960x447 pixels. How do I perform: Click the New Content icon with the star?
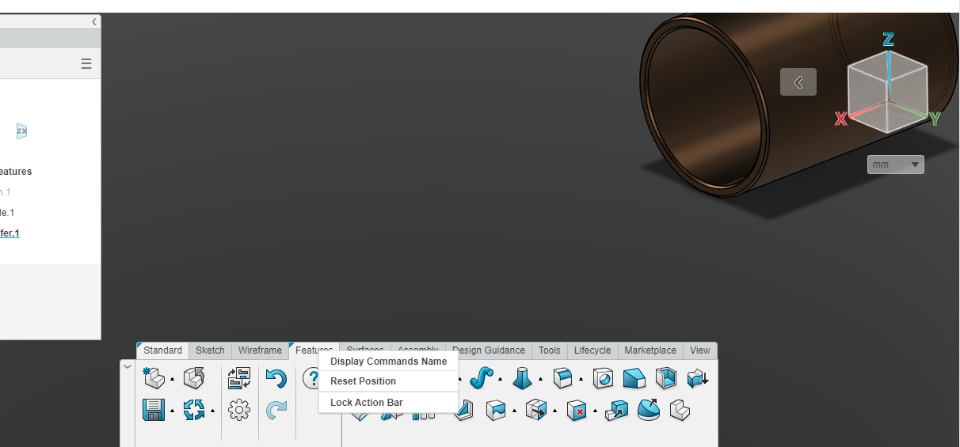tap(153, 378)
